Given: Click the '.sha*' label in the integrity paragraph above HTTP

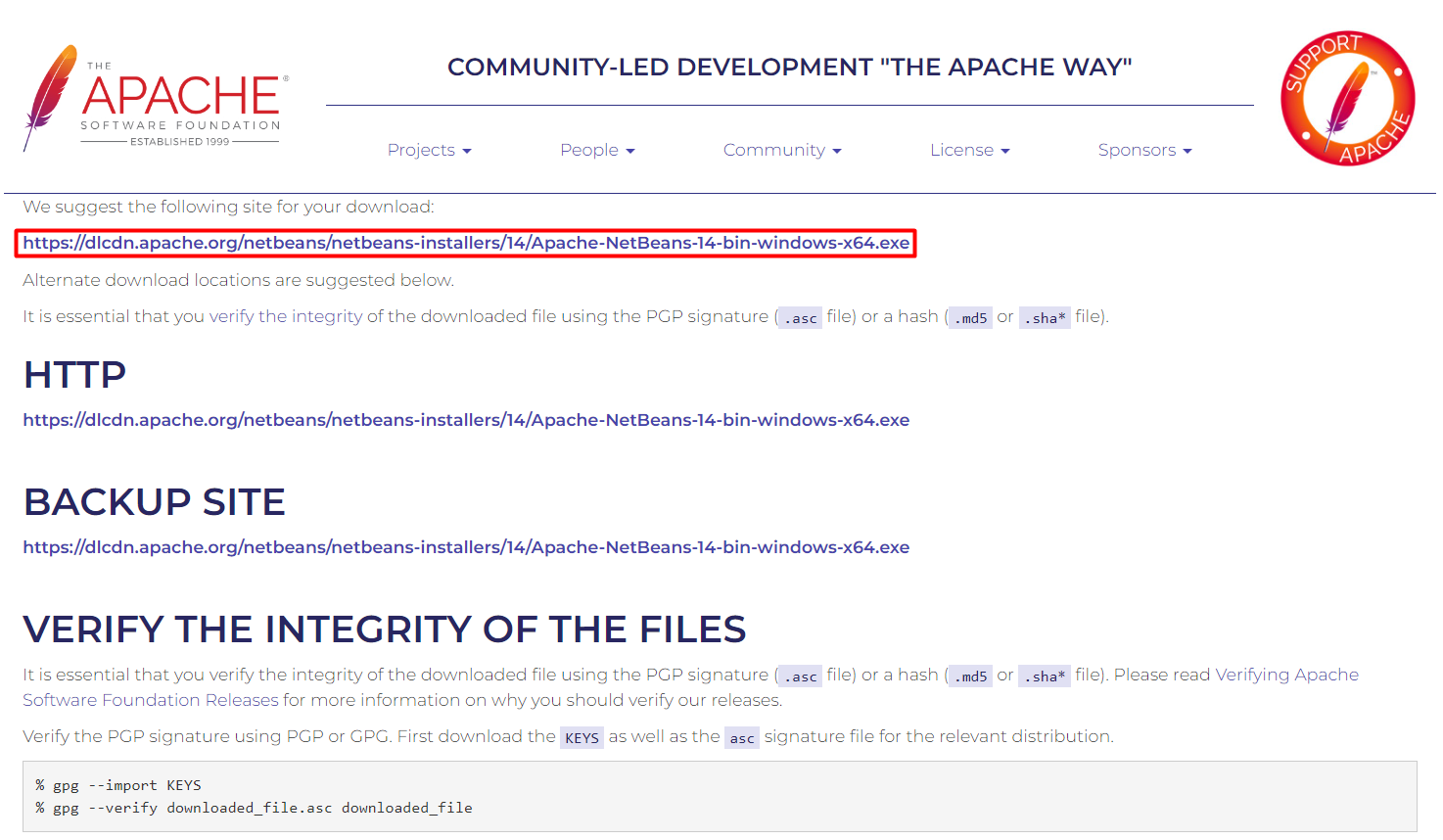Looking at the screenshot, I should (1045, 317).
